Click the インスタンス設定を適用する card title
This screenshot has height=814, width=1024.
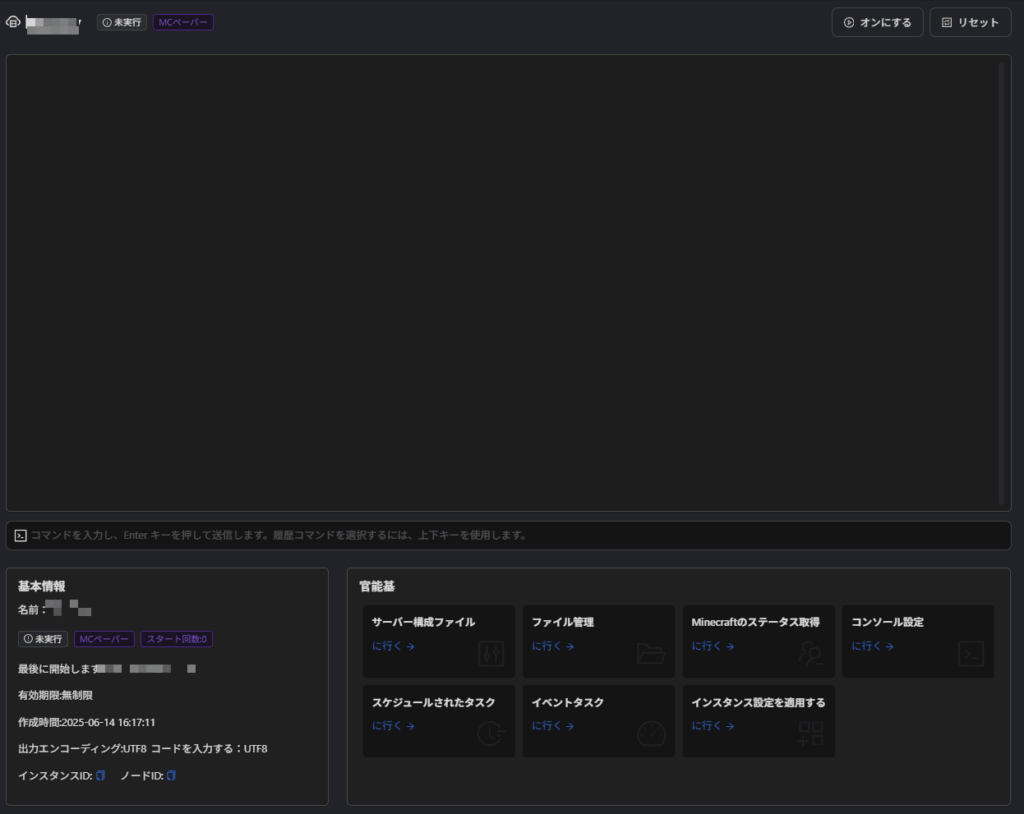click(758, 702)
